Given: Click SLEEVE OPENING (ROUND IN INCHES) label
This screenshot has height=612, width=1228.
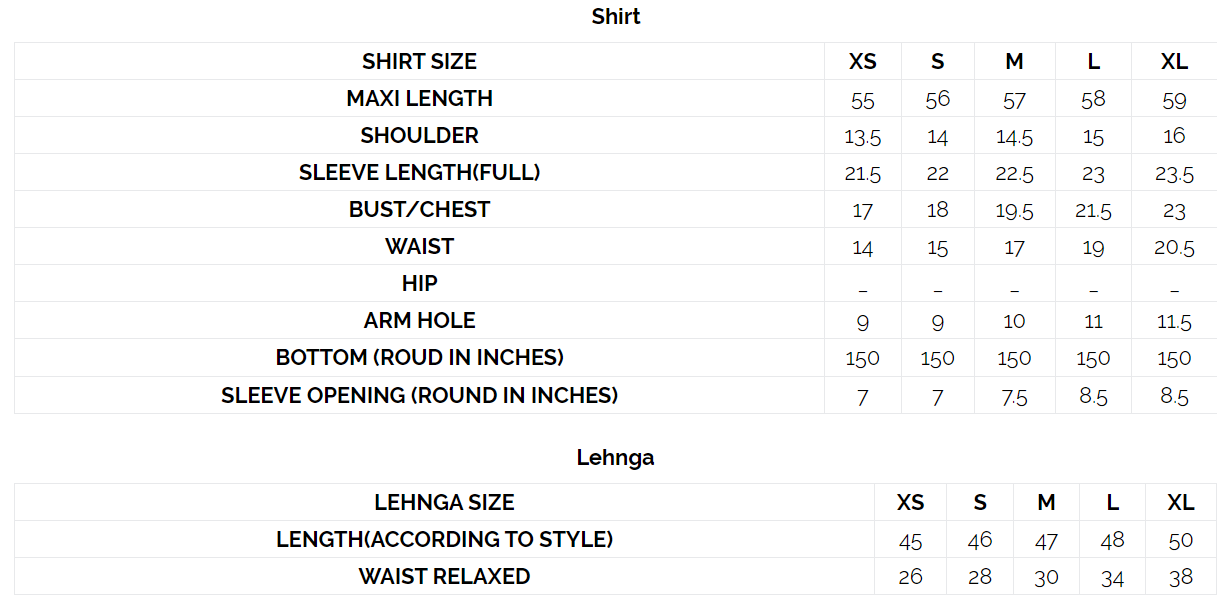Looking at the screenshot, I should (419, 396).
